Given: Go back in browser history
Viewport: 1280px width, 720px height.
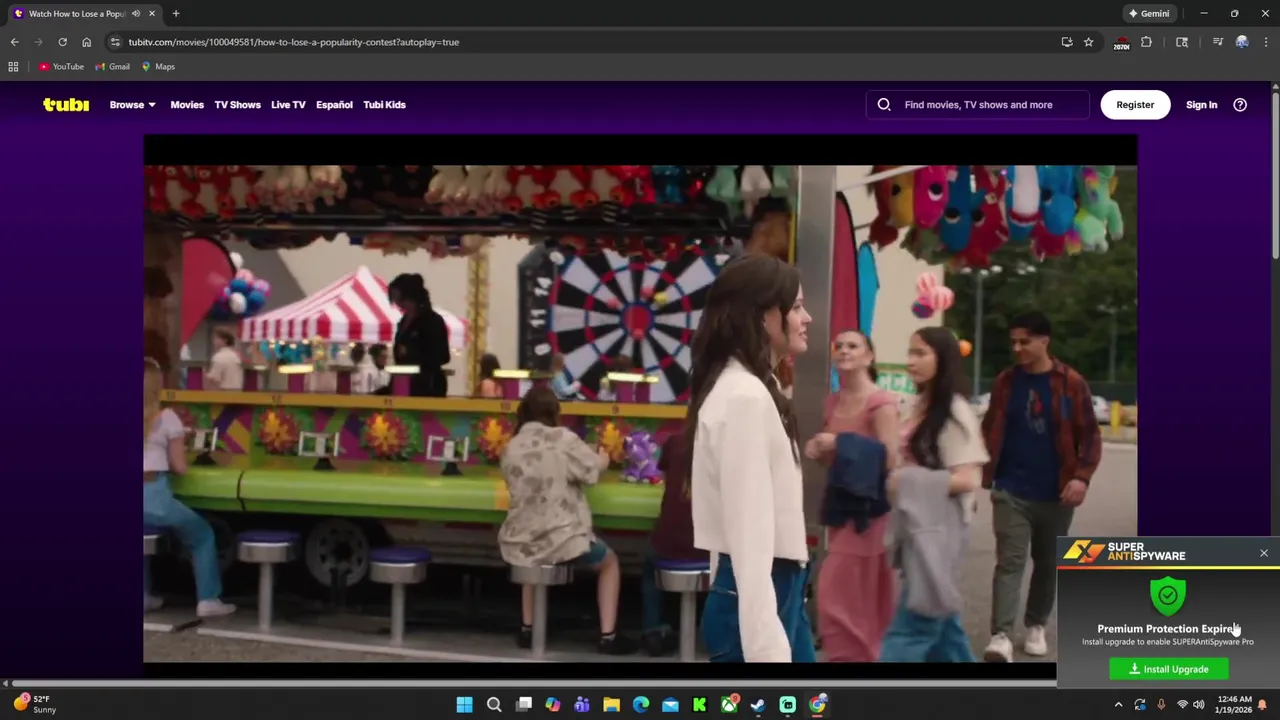Looking at the screenshot, I should click(14, 42).
